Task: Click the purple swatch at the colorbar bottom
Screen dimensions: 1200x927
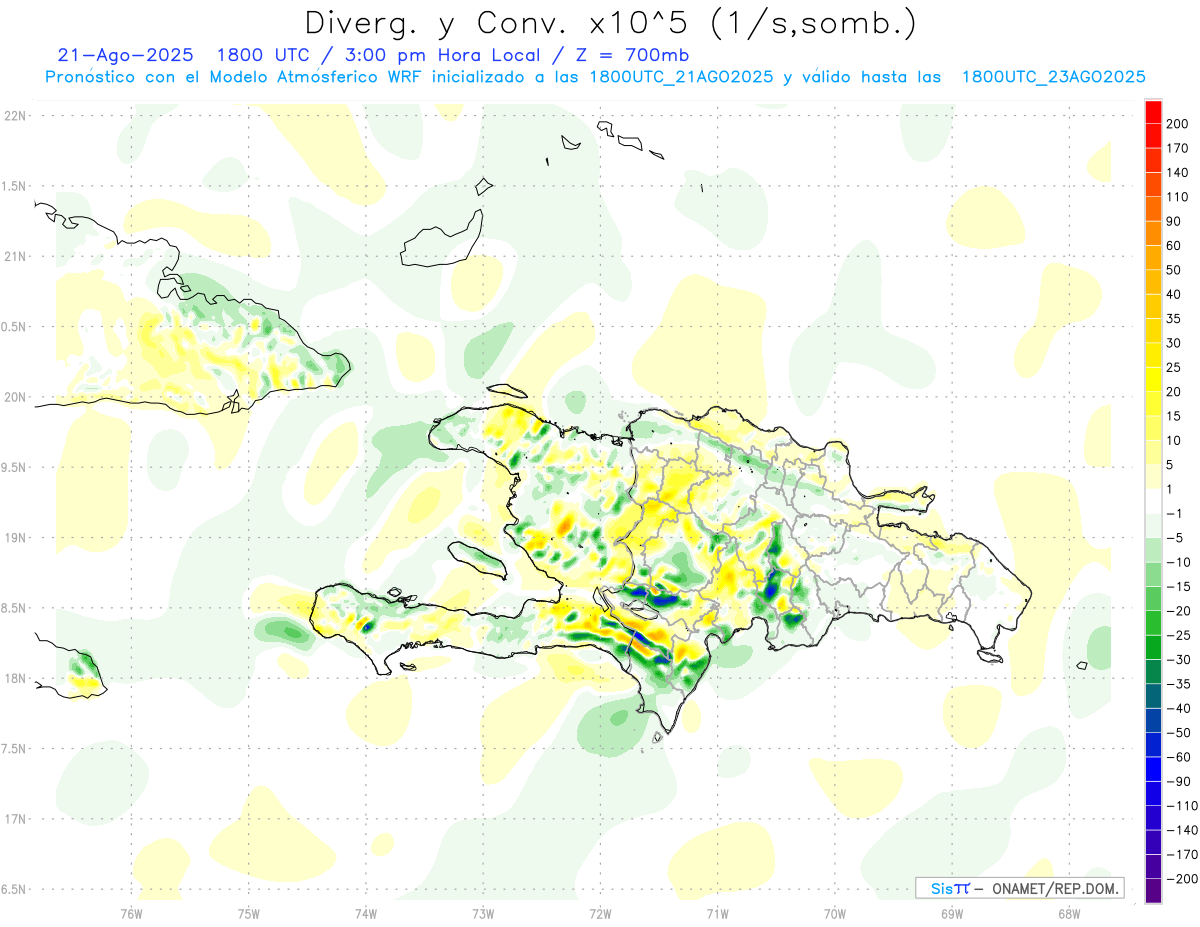Action: tap(1153, 890)
